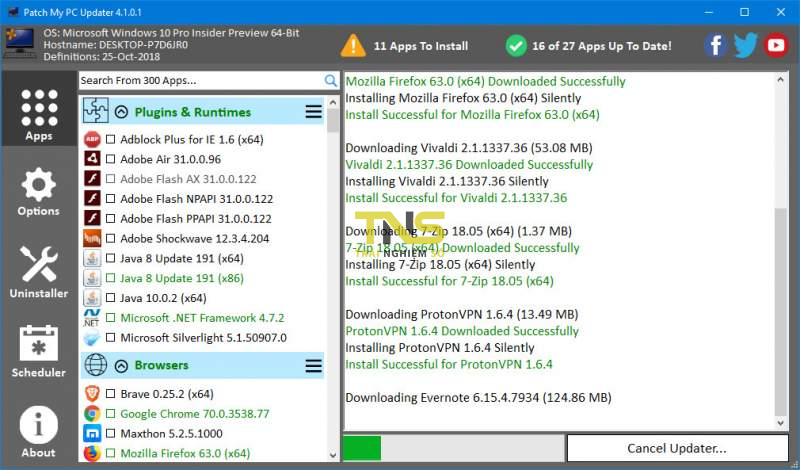Click the Adobe Air icon
Viewport: 800px width, 470px height.
click(92, 159)
